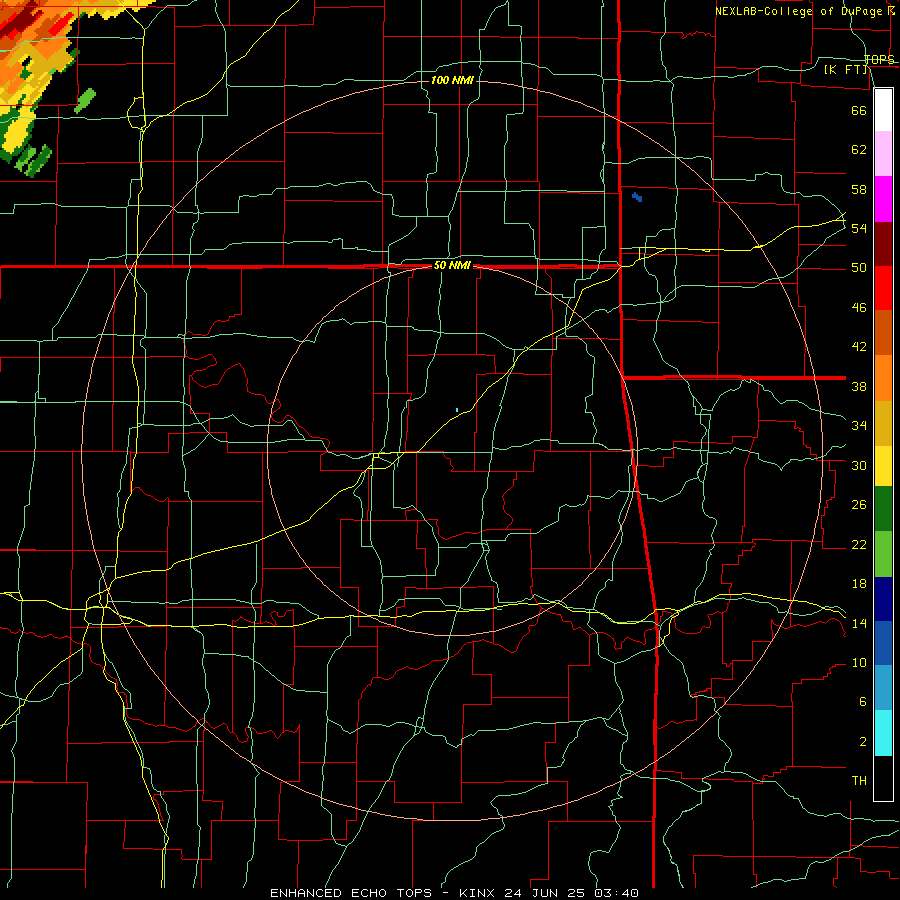900x900 pixels.
Task: Click the legend value "54"
Action: (x=859, y=228)
